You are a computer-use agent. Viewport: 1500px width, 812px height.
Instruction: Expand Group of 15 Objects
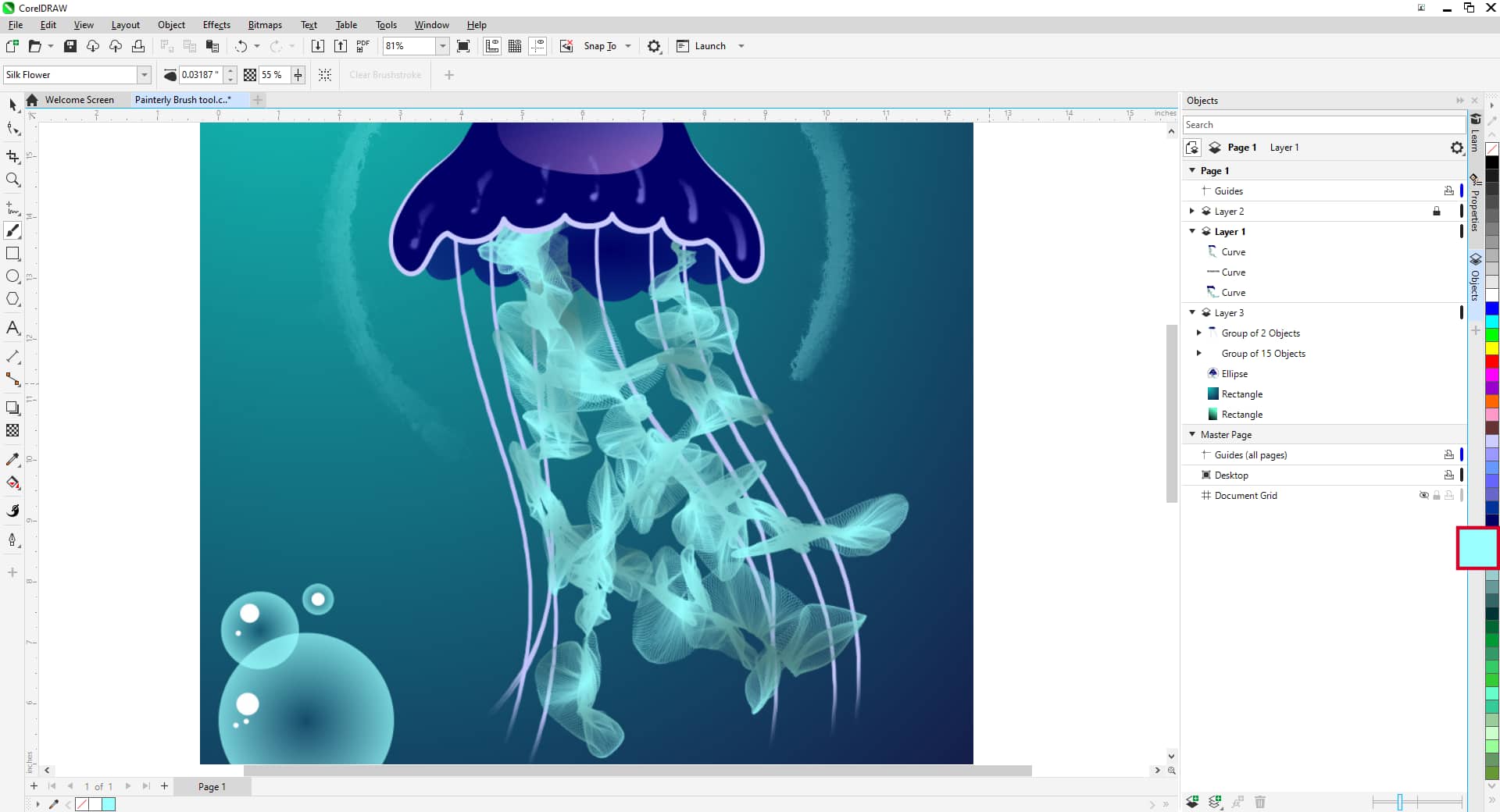pyautogui.click(x=1199, y=354)
